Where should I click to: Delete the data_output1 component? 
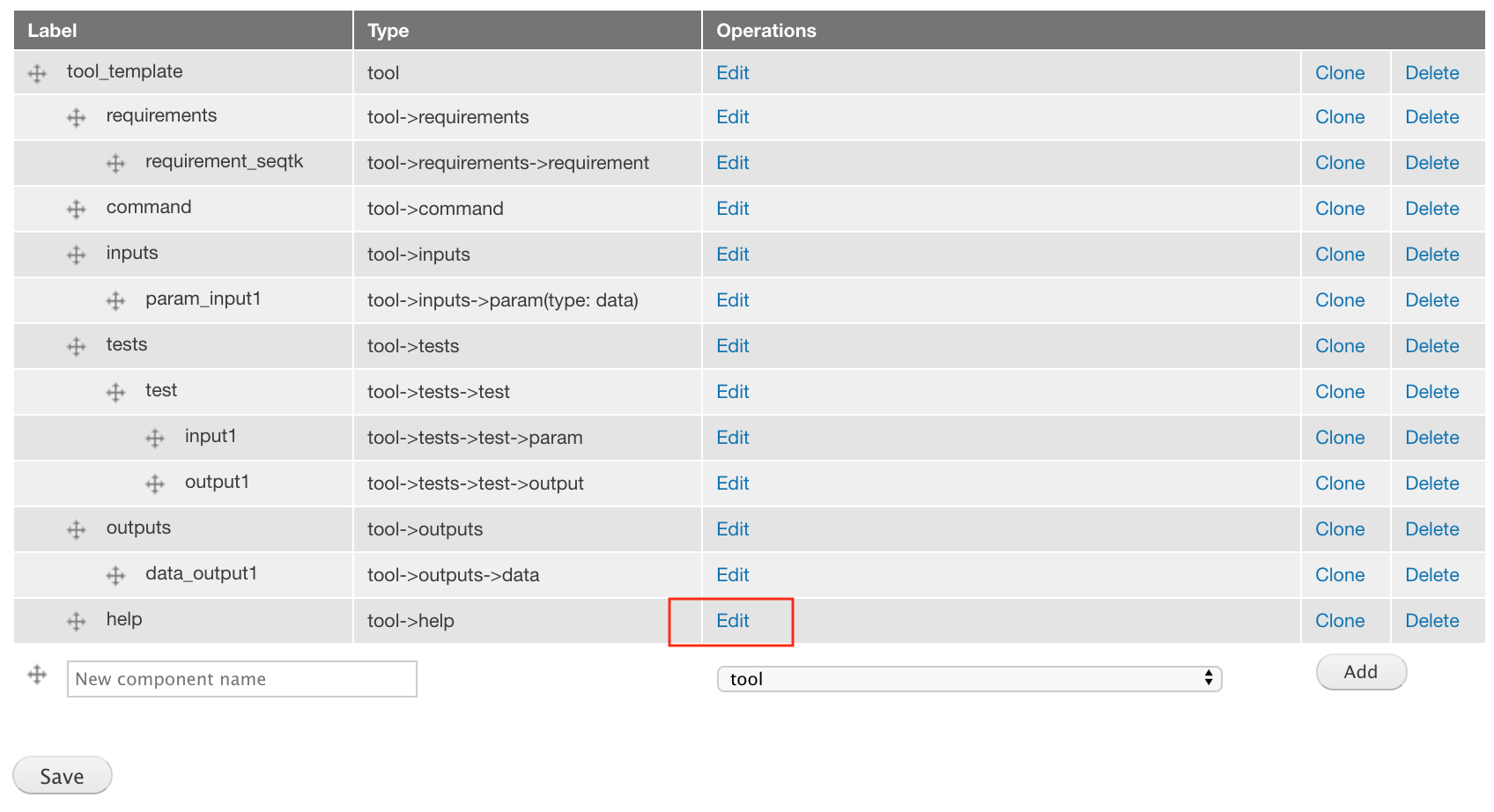[x=1432, y=575]
